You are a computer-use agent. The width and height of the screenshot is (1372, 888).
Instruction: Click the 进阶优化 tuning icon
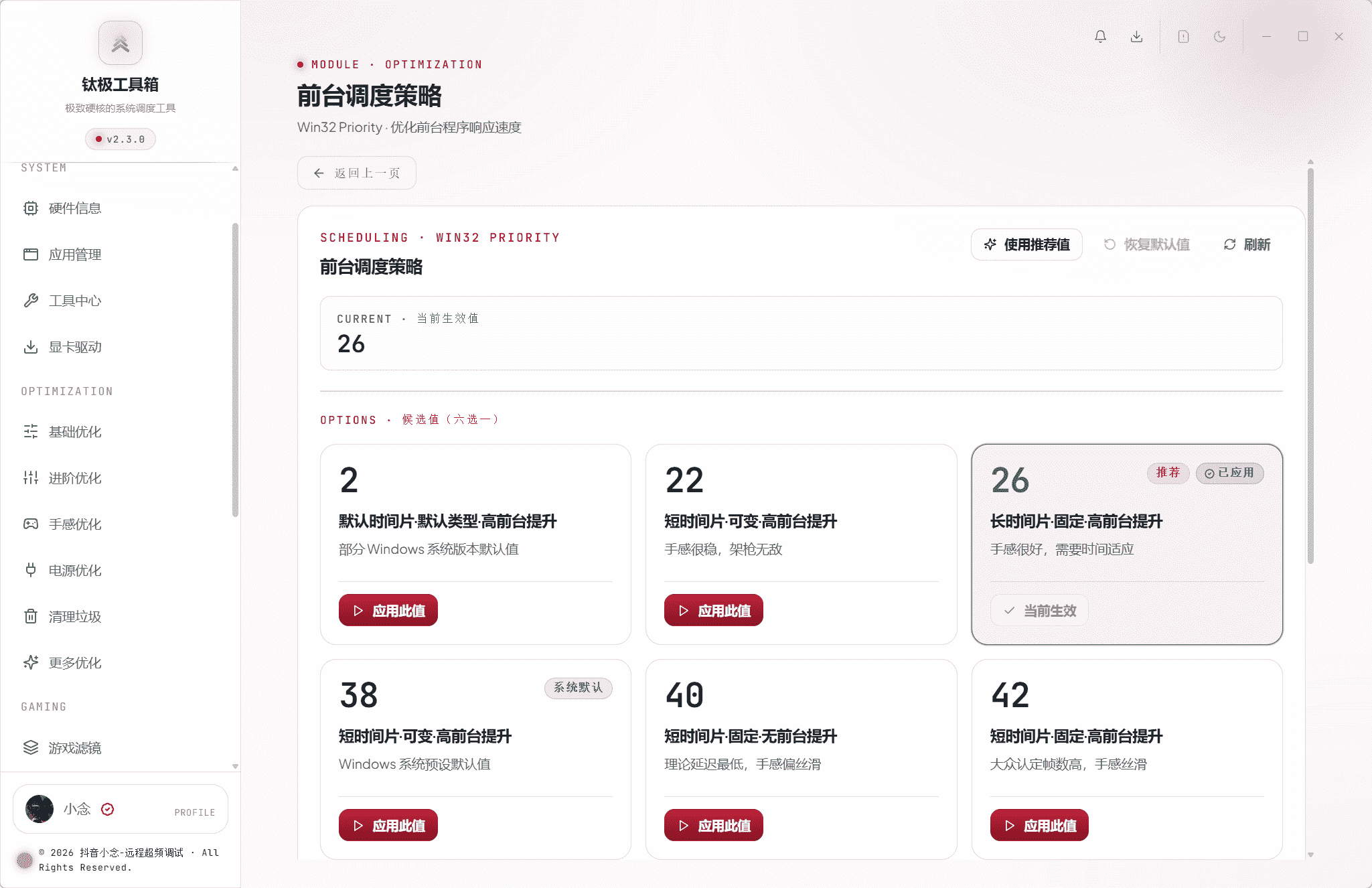(x=31, y=478)
